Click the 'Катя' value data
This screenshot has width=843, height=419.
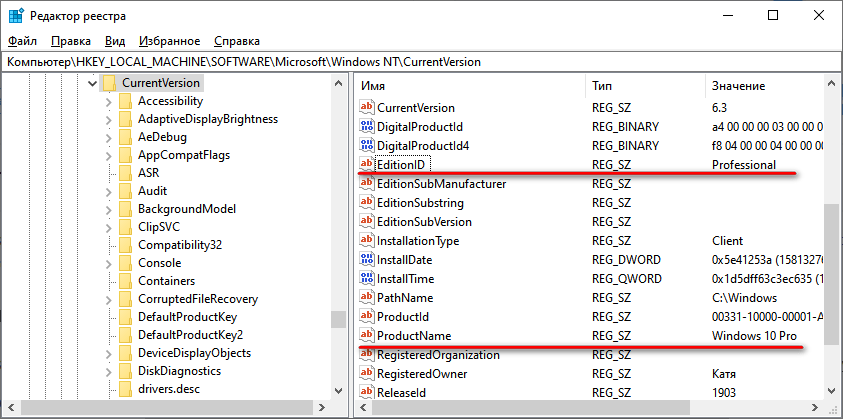pos(724,374)
